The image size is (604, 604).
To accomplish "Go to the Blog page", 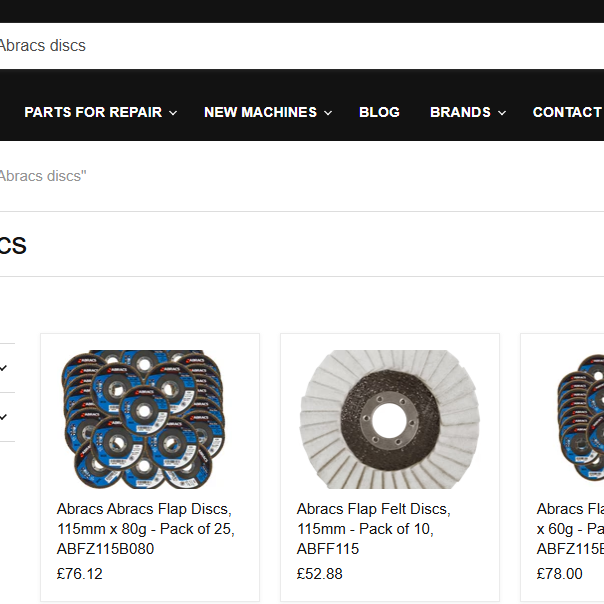I will point(379,112).
